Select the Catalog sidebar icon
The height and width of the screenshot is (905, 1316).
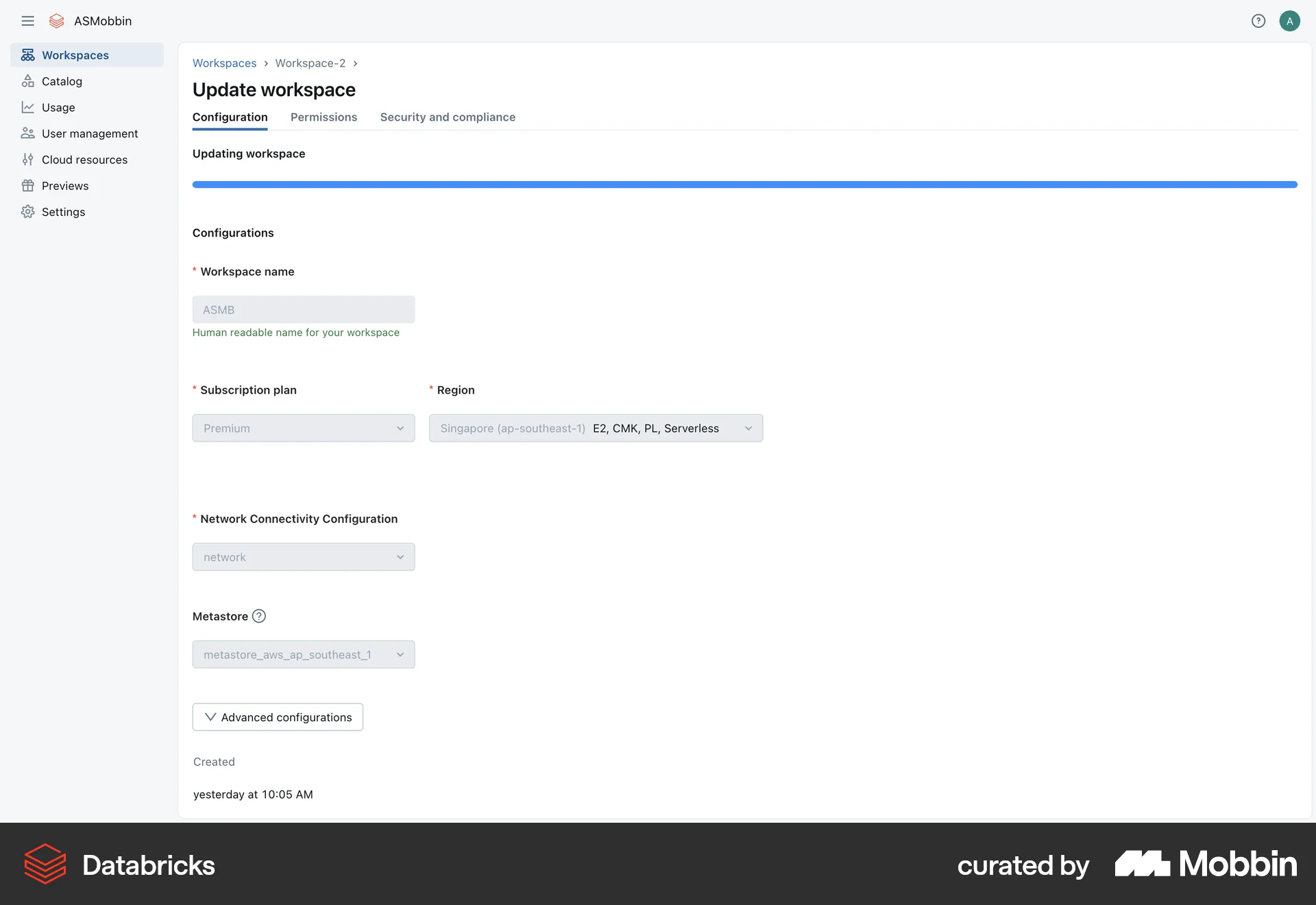(27, 81)
